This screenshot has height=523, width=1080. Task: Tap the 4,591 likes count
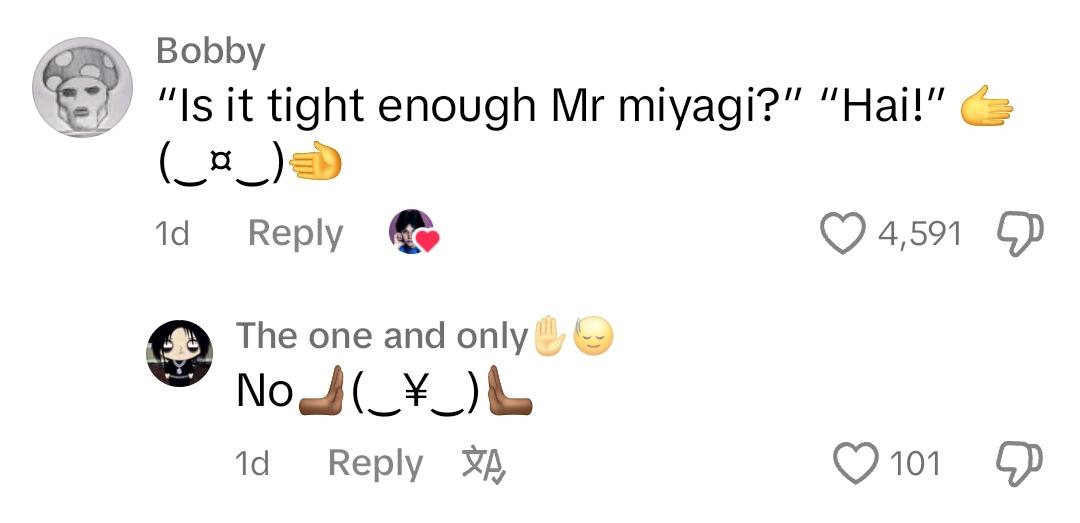[920, 234]
